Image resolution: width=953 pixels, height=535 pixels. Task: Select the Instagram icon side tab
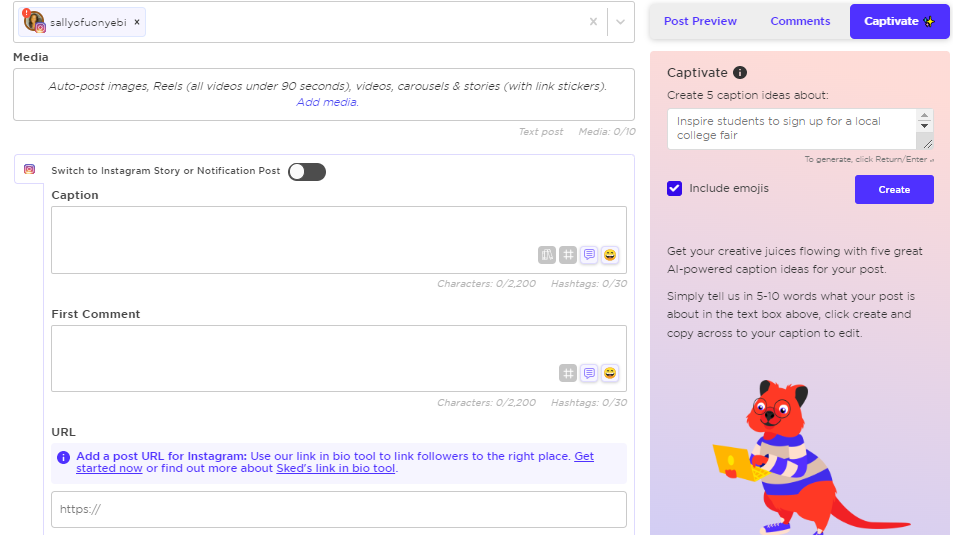click(x=30, y=170)
